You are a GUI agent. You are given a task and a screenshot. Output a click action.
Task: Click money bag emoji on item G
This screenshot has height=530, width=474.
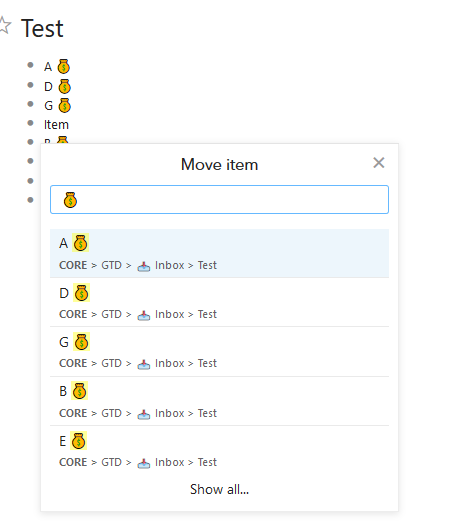coord(64,105)
